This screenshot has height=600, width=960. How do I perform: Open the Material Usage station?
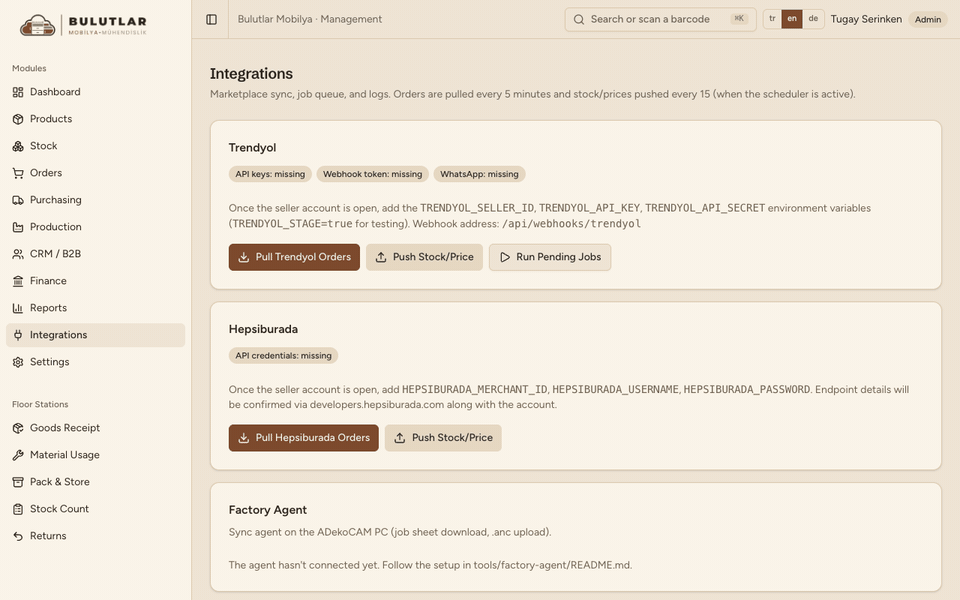click(96, 455)
